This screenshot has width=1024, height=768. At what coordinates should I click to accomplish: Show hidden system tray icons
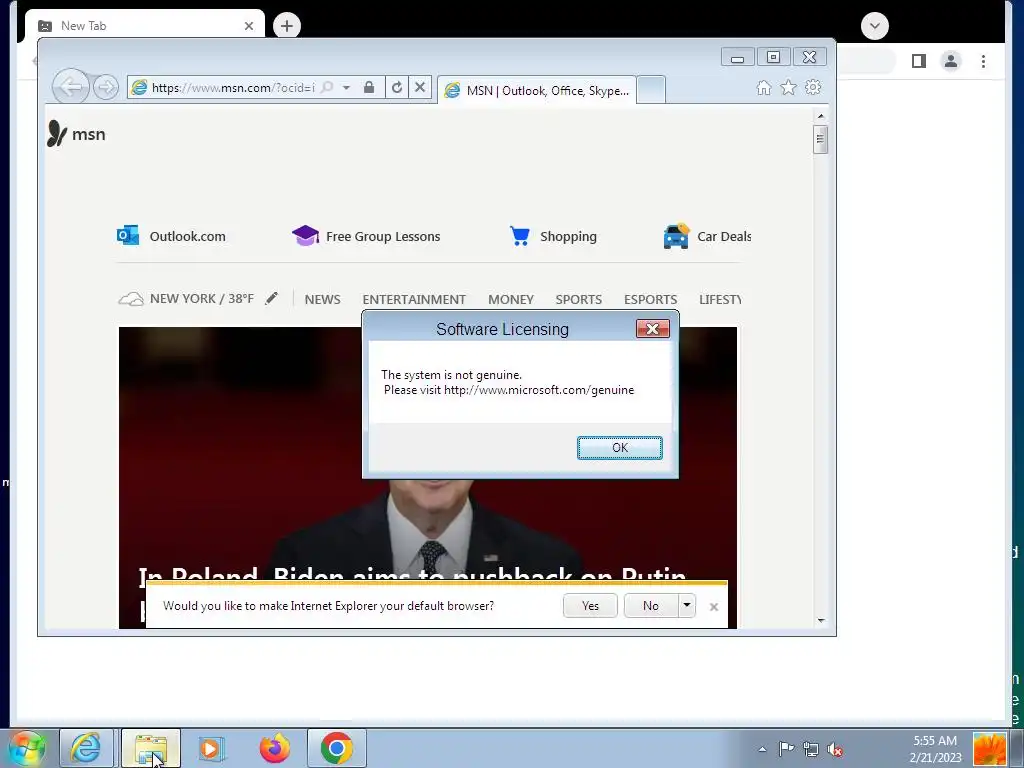click(762, 749)
